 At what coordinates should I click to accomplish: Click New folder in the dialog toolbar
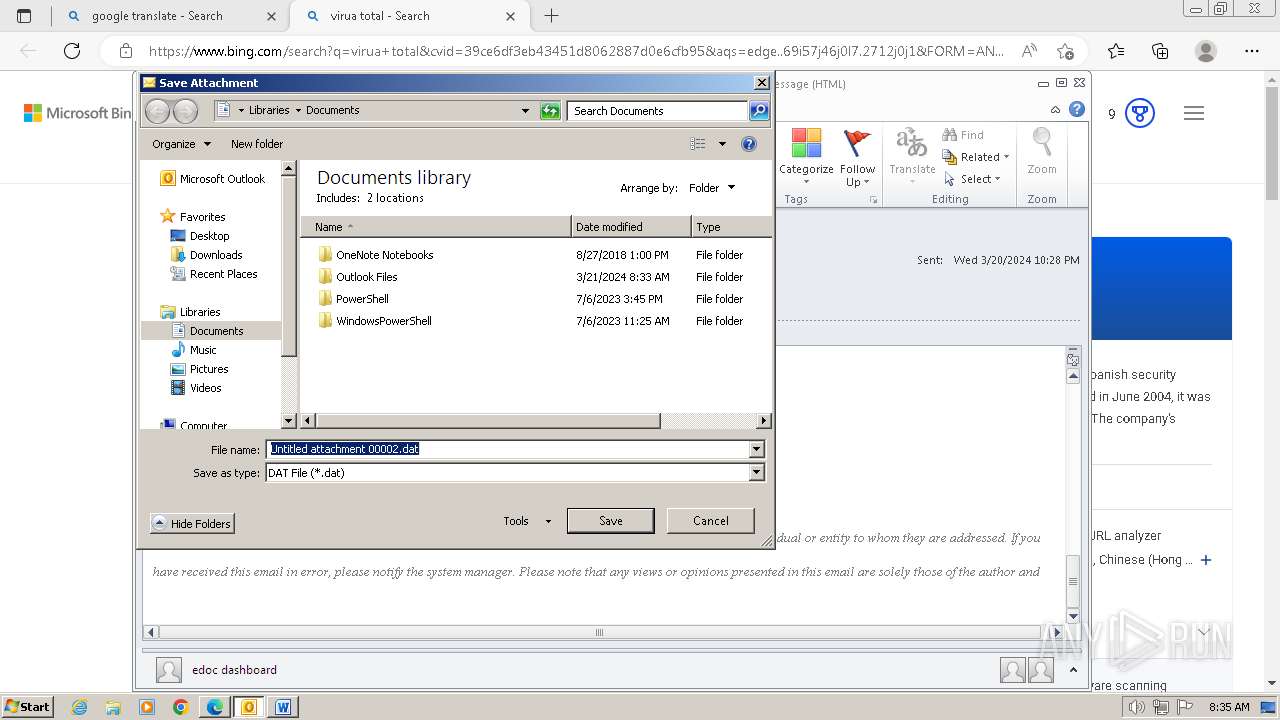click(x=257, y=144)
